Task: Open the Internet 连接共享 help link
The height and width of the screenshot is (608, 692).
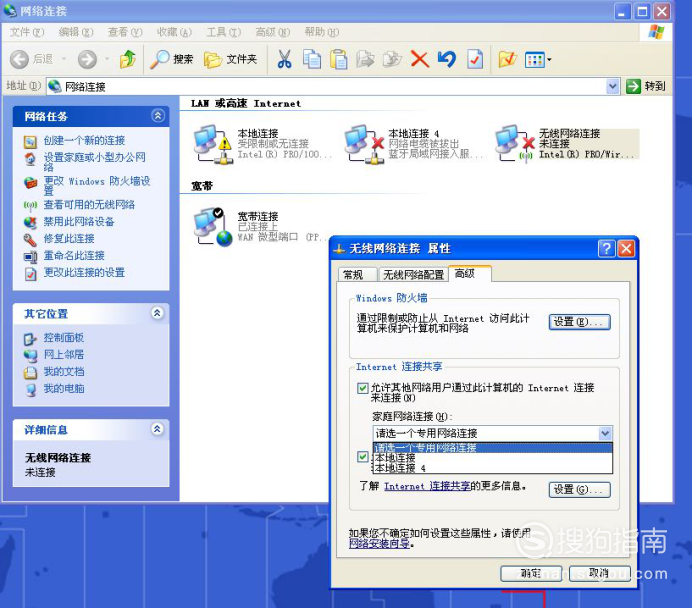Action: tap(427, 486)
